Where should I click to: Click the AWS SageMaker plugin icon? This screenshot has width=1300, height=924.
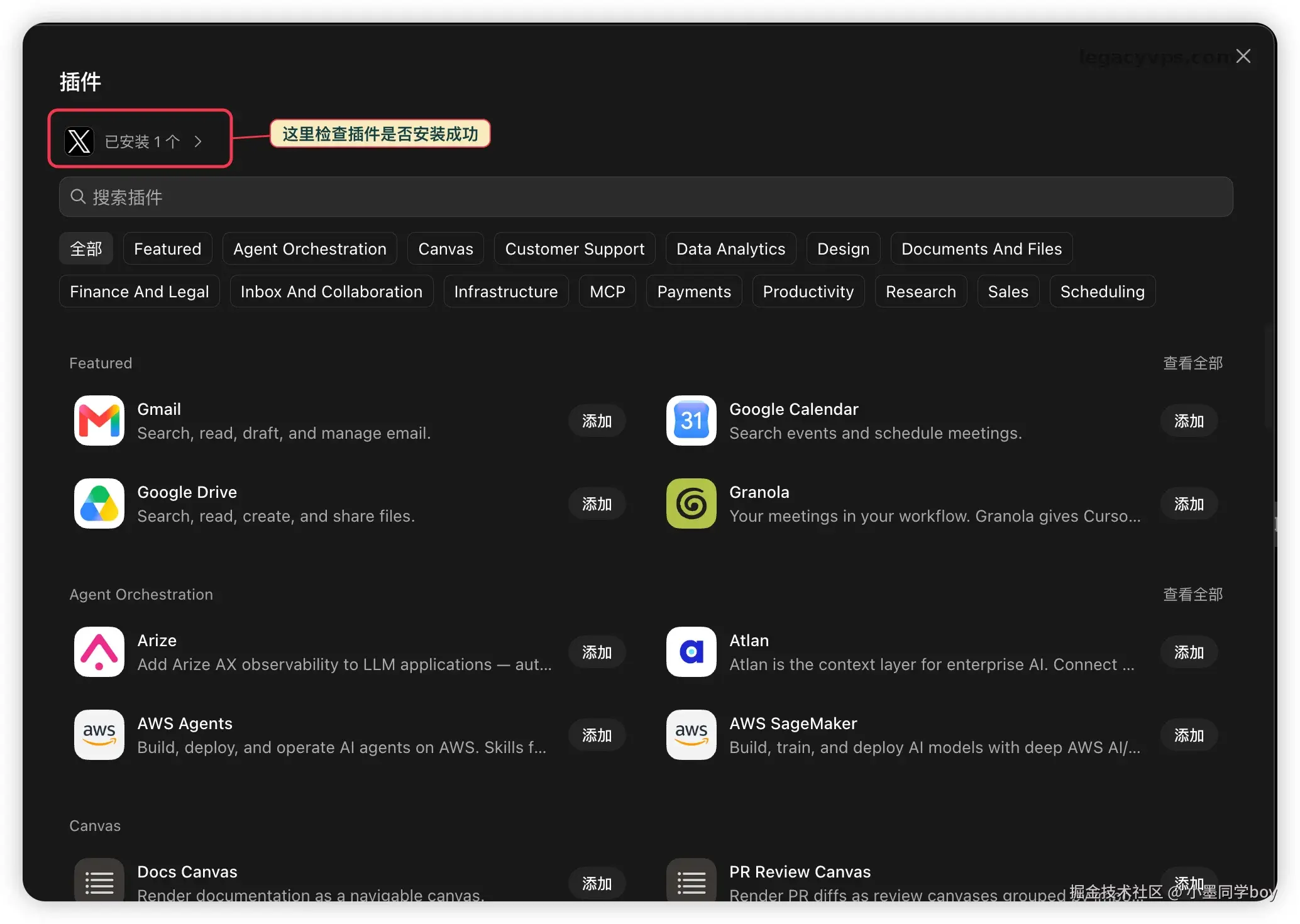tap(691, 735)
